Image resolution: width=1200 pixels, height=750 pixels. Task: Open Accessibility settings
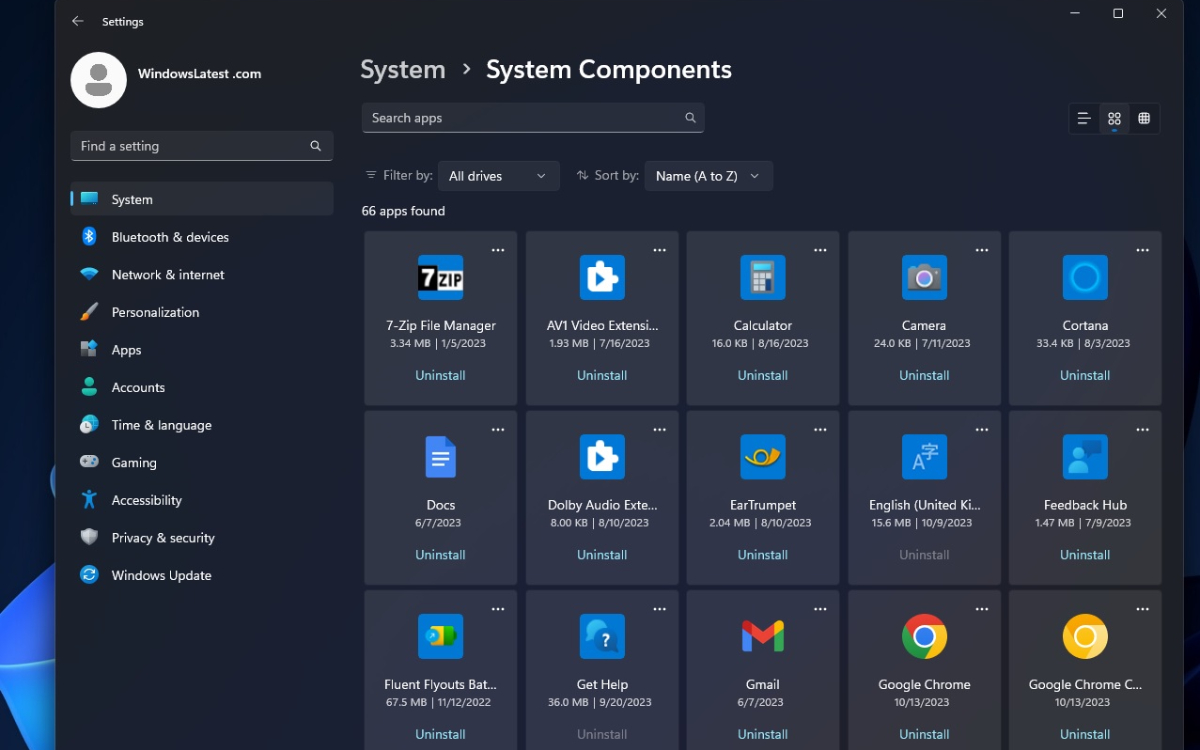click(x=202, y=500)
